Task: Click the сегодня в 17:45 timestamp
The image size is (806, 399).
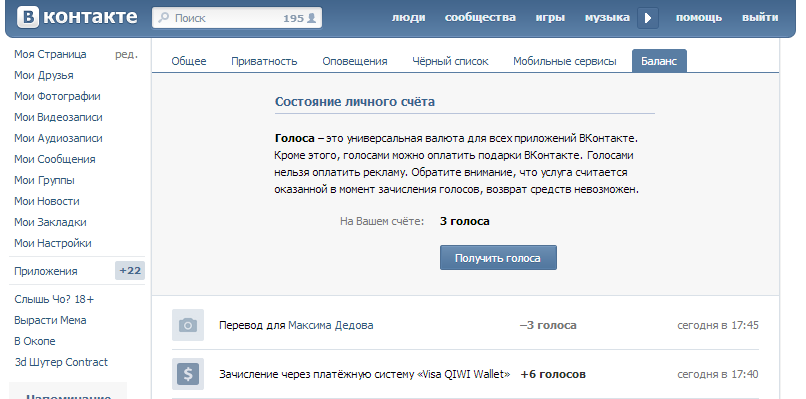Action: [x=718, y=325]
